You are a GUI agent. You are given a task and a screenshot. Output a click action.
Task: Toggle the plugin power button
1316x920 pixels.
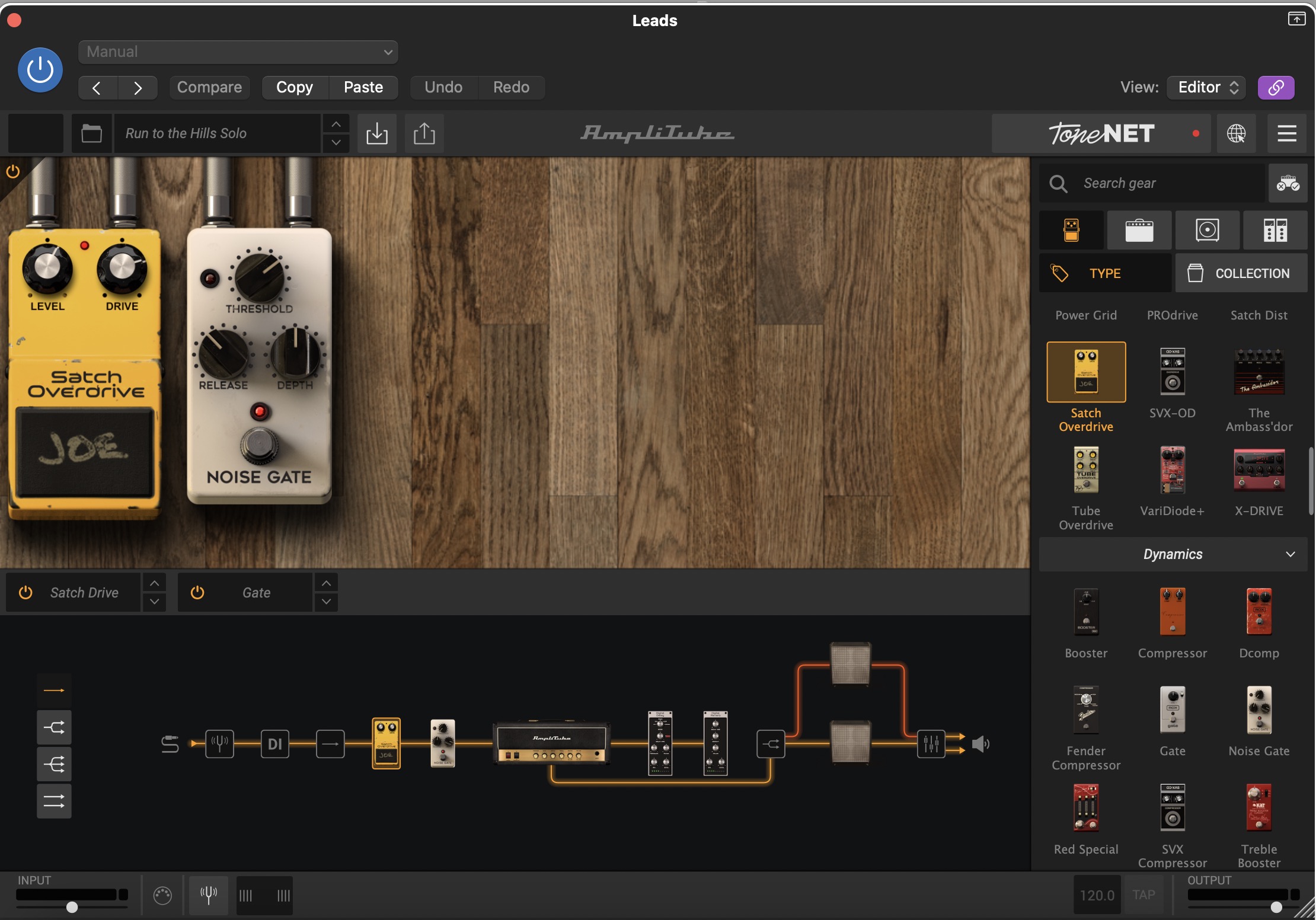[40, 70]
